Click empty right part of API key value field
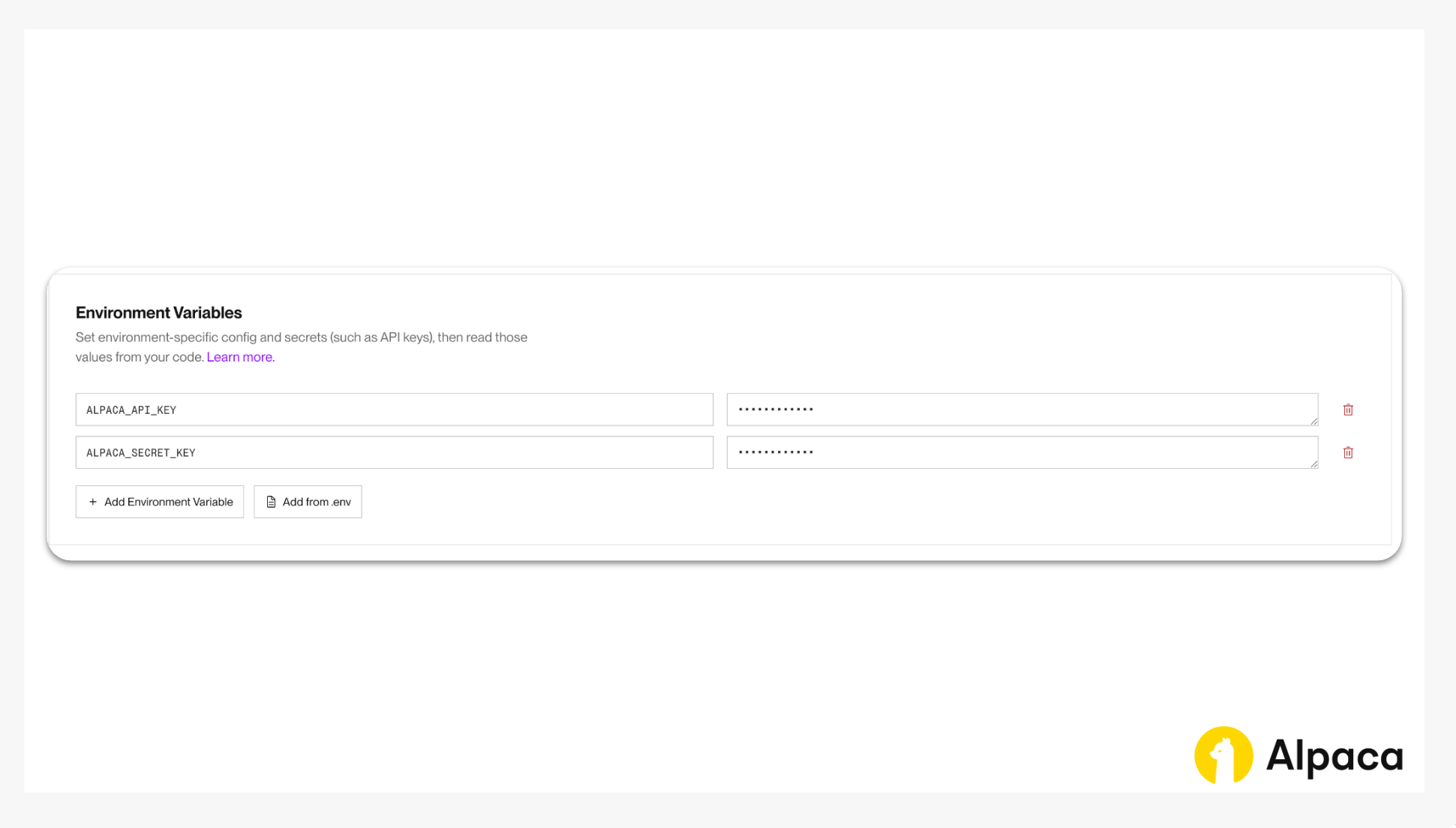 click(1125, 409)
